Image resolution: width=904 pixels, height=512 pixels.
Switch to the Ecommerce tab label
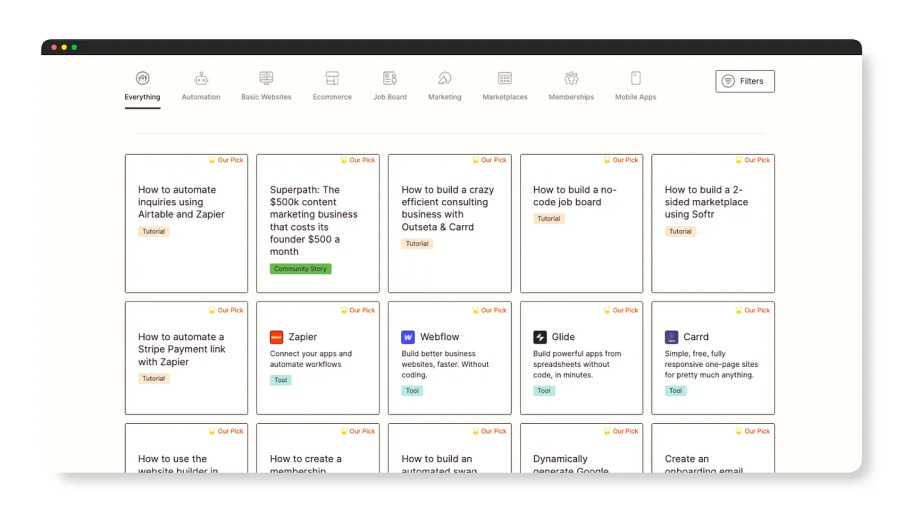(x=332, y=97)
